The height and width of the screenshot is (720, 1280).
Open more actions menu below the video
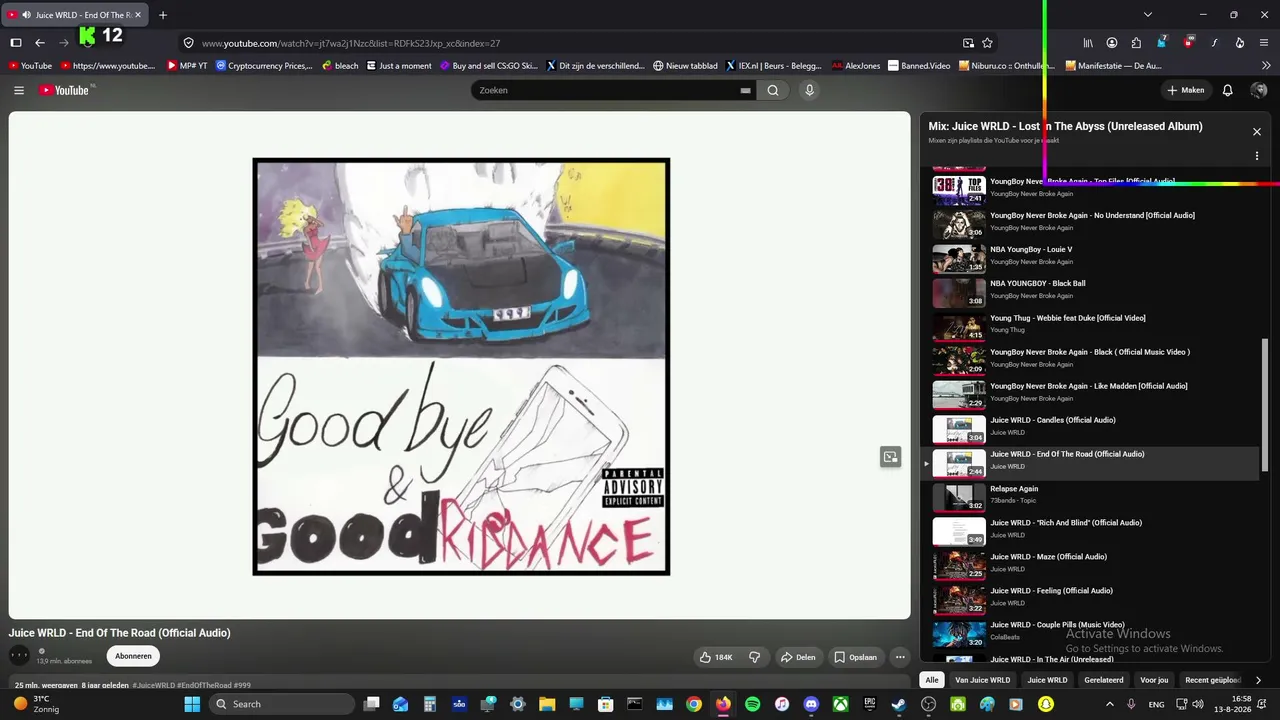click(x=900, y=657)
